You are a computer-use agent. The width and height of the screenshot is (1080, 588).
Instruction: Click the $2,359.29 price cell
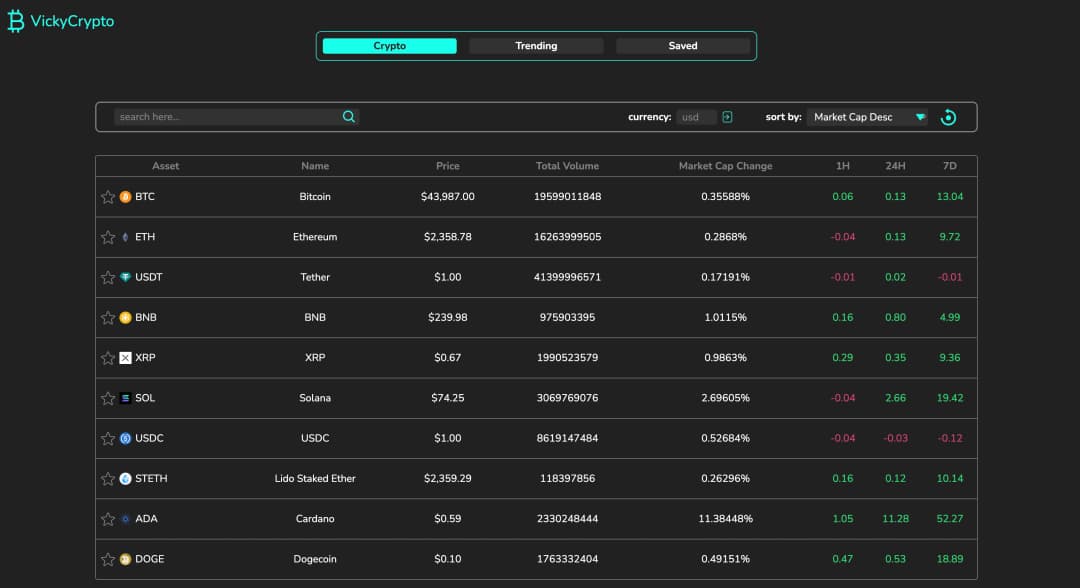coord(448,479)
